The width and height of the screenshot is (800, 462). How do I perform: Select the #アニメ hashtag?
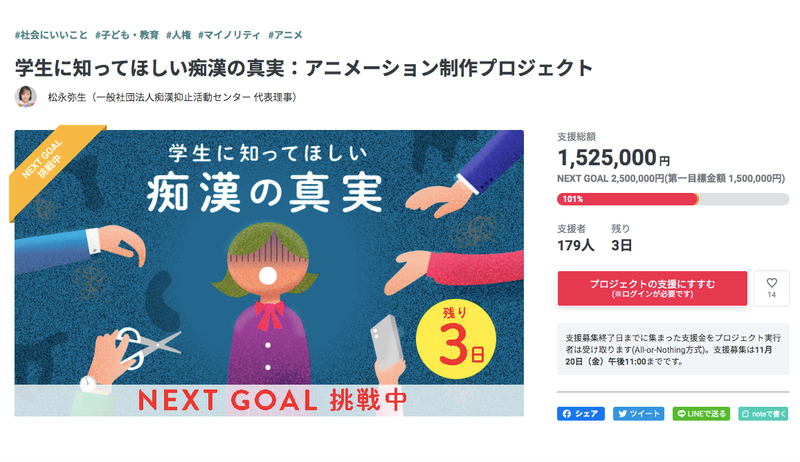click(285, 35)
